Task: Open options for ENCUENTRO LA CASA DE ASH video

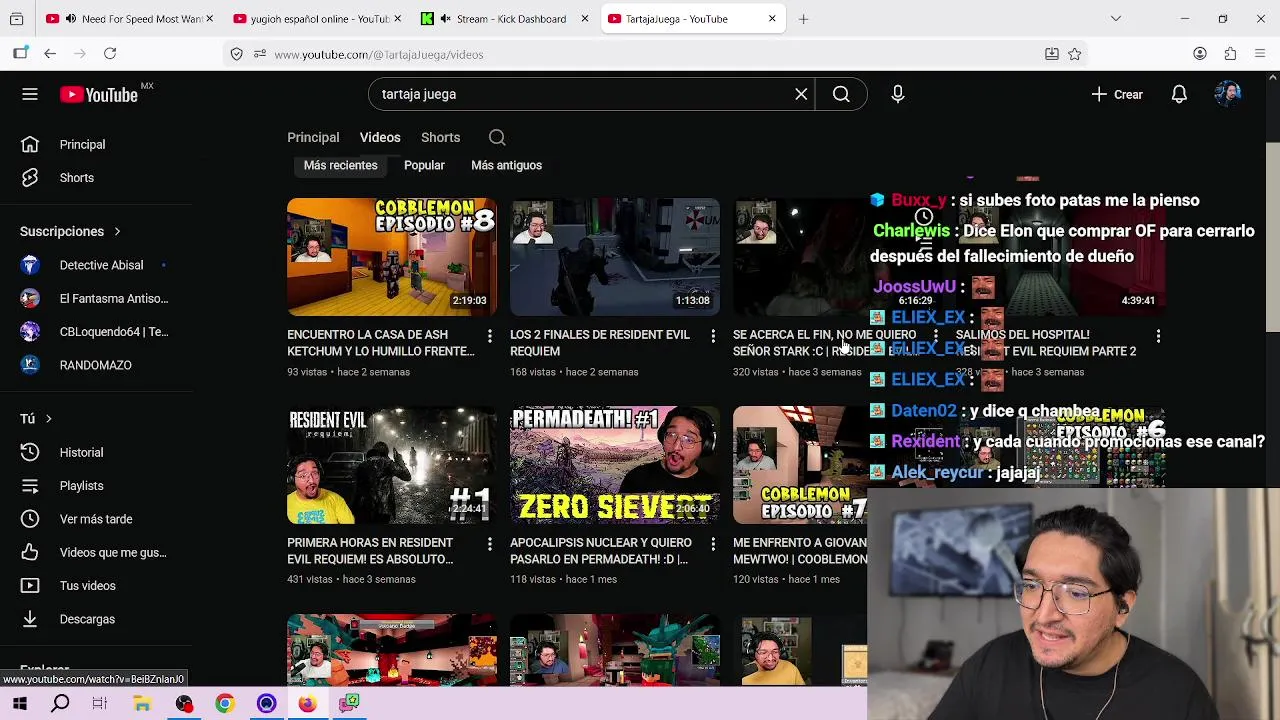Action: (490, 336)
